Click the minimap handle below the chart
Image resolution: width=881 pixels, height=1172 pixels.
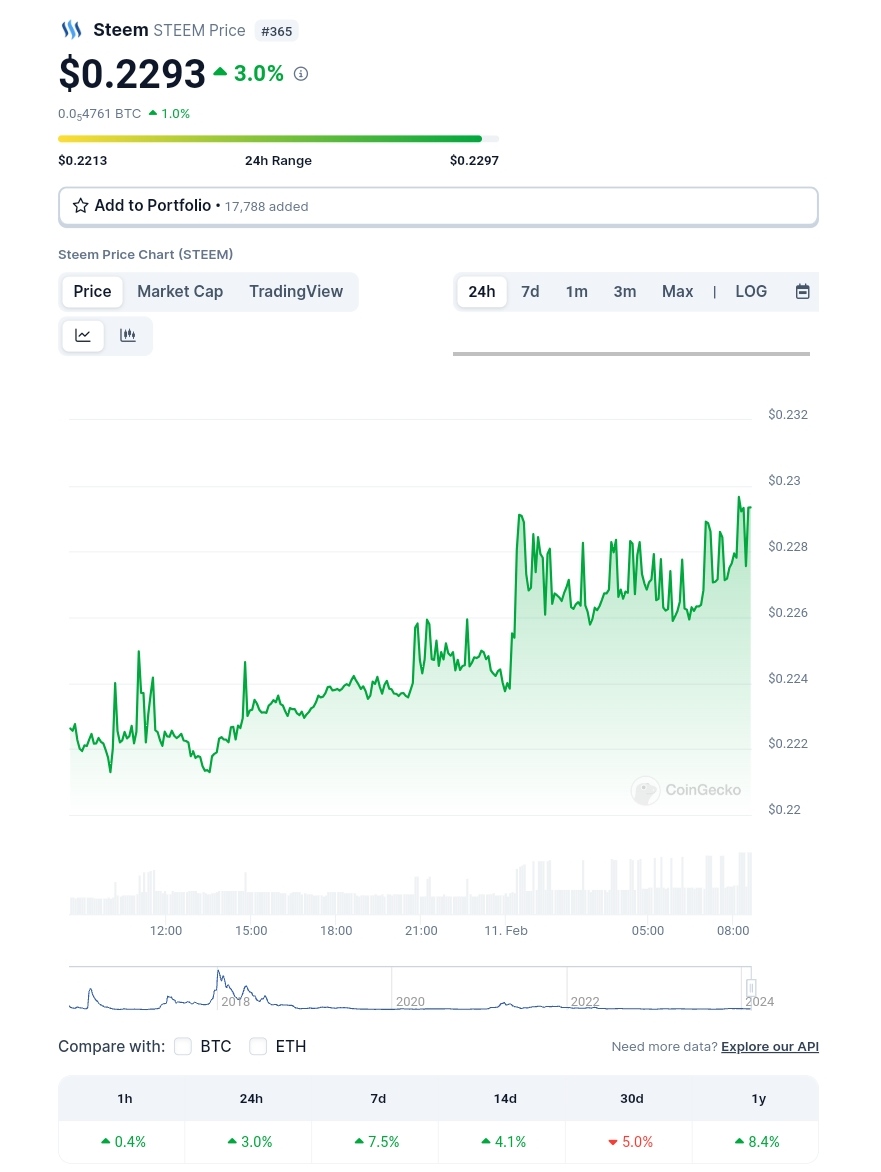click(x=751, y=988)
